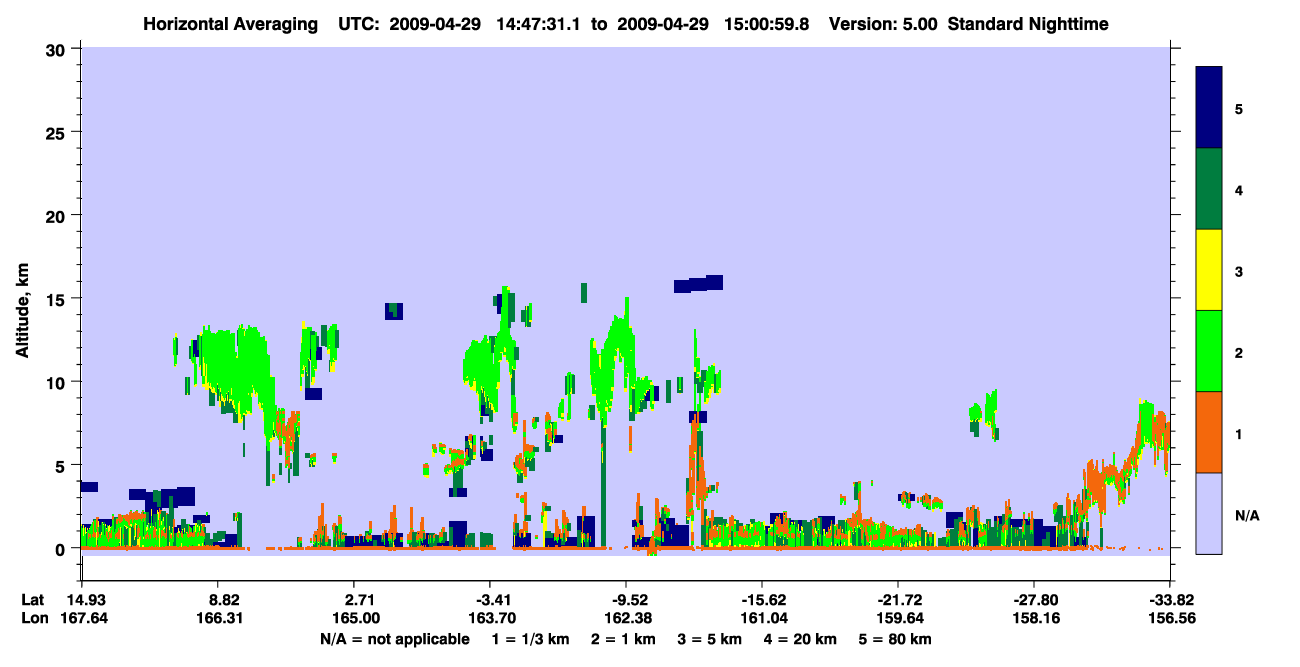Screen dimensions: 1300x667
Task: Click the start time '14:47:31.1' in title
Action: pos(536,23)
